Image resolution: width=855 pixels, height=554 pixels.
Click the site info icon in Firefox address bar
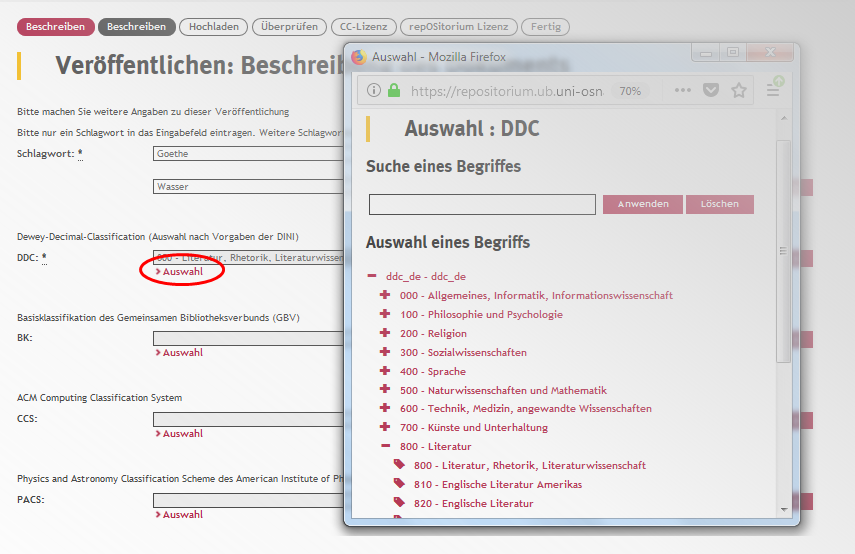tap(374, 90)
